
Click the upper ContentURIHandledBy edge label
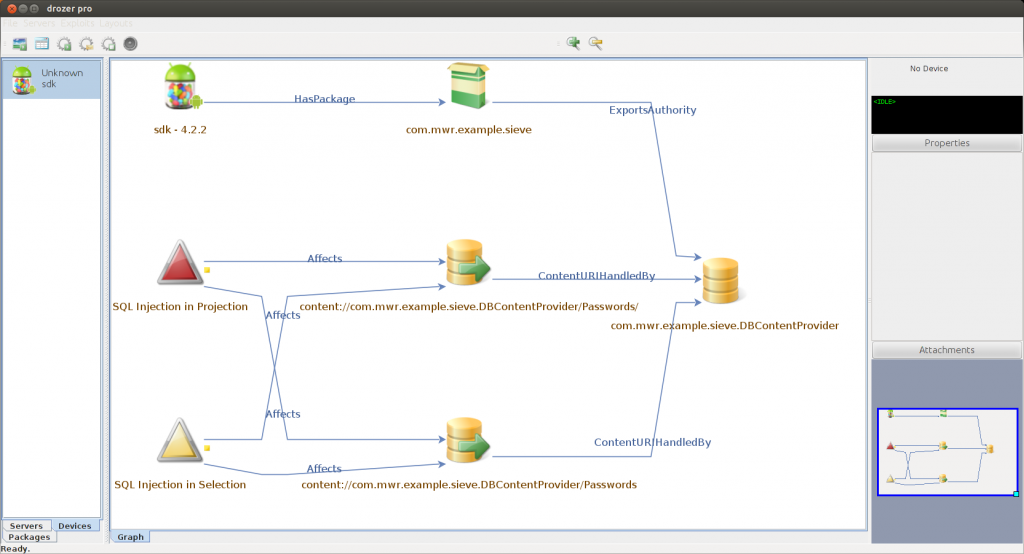pyautogui.click(x=596, y=276)
